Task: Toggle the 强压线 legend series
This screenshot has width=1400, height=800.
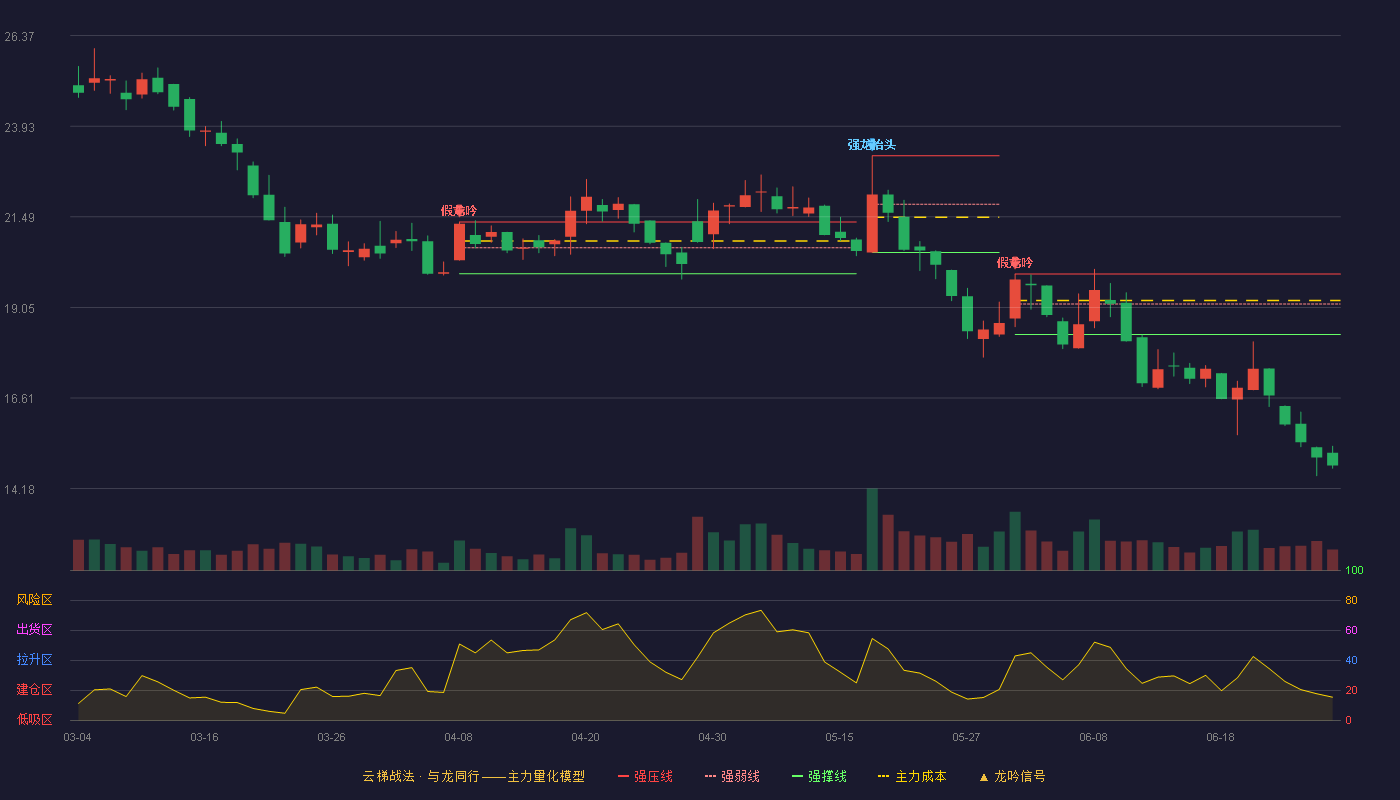Action: [645, 776]
